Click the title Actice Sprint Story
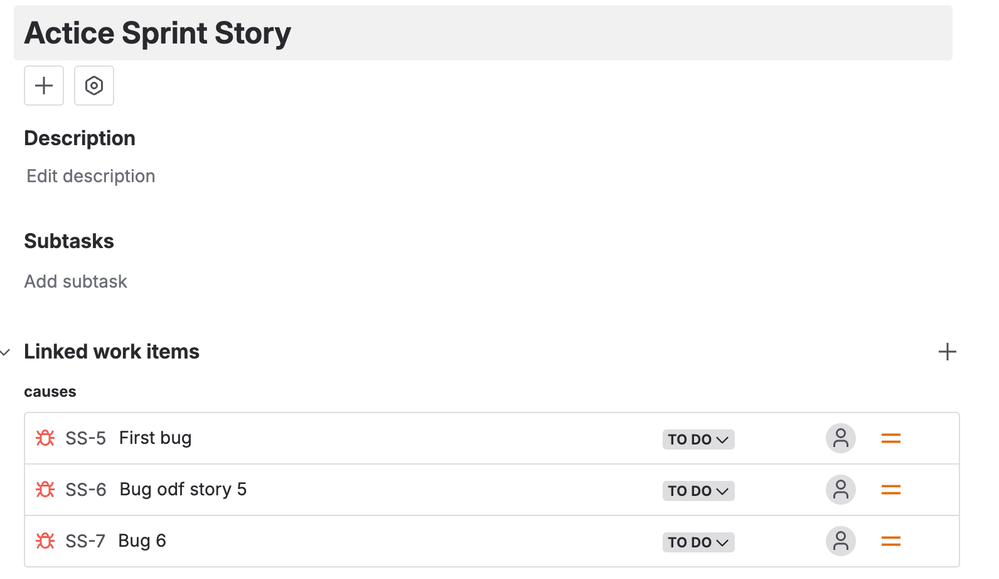This screenshot has width=999, height=579. pyautogui.click(x=156, y=33)
